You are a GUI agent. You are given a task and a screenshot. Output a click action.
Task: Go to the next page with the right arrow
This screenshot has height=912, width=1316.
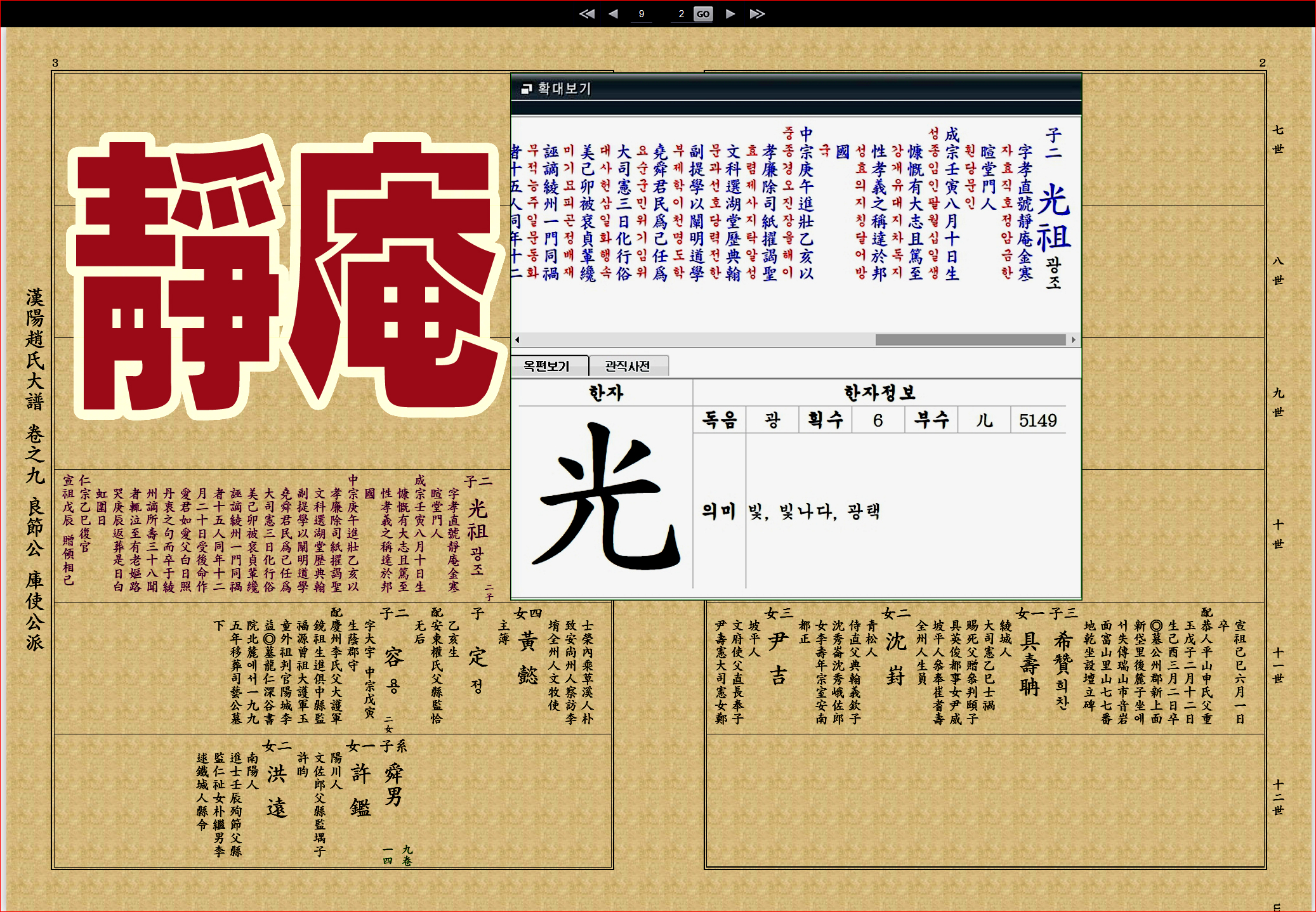tap(730, 14)
